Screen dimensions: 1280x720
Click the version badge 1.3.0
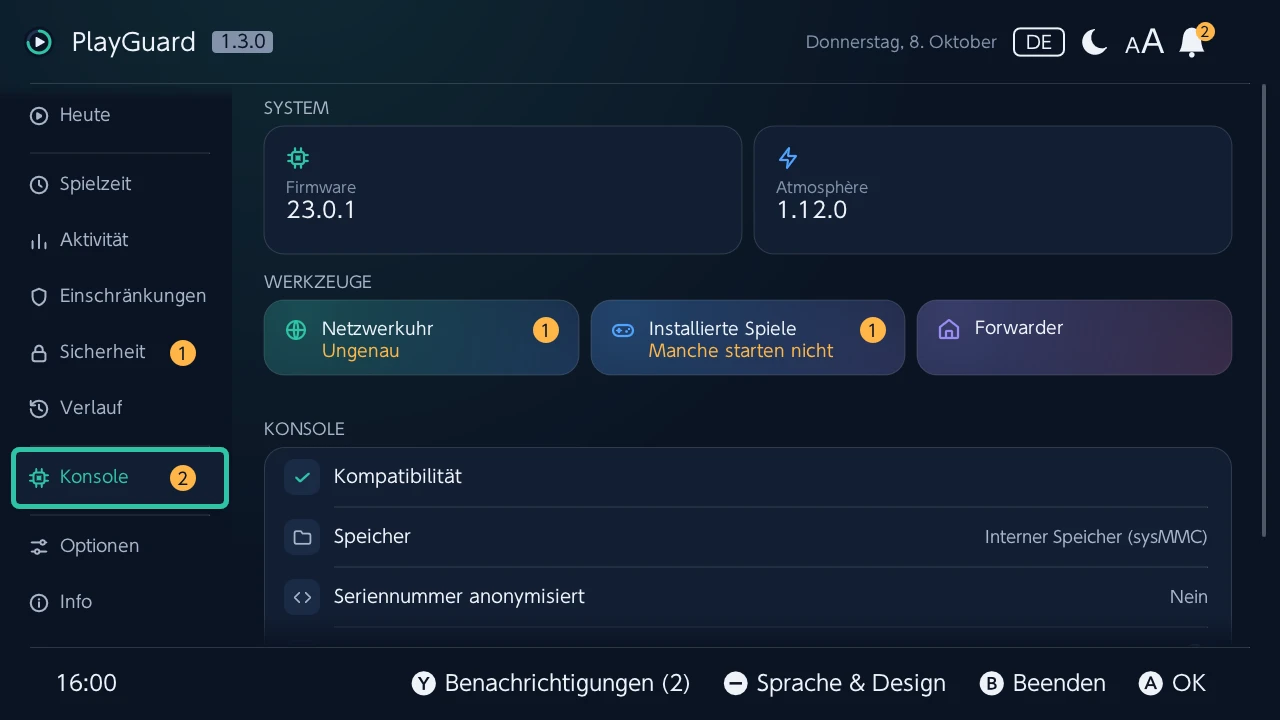[x=242, y=42]
